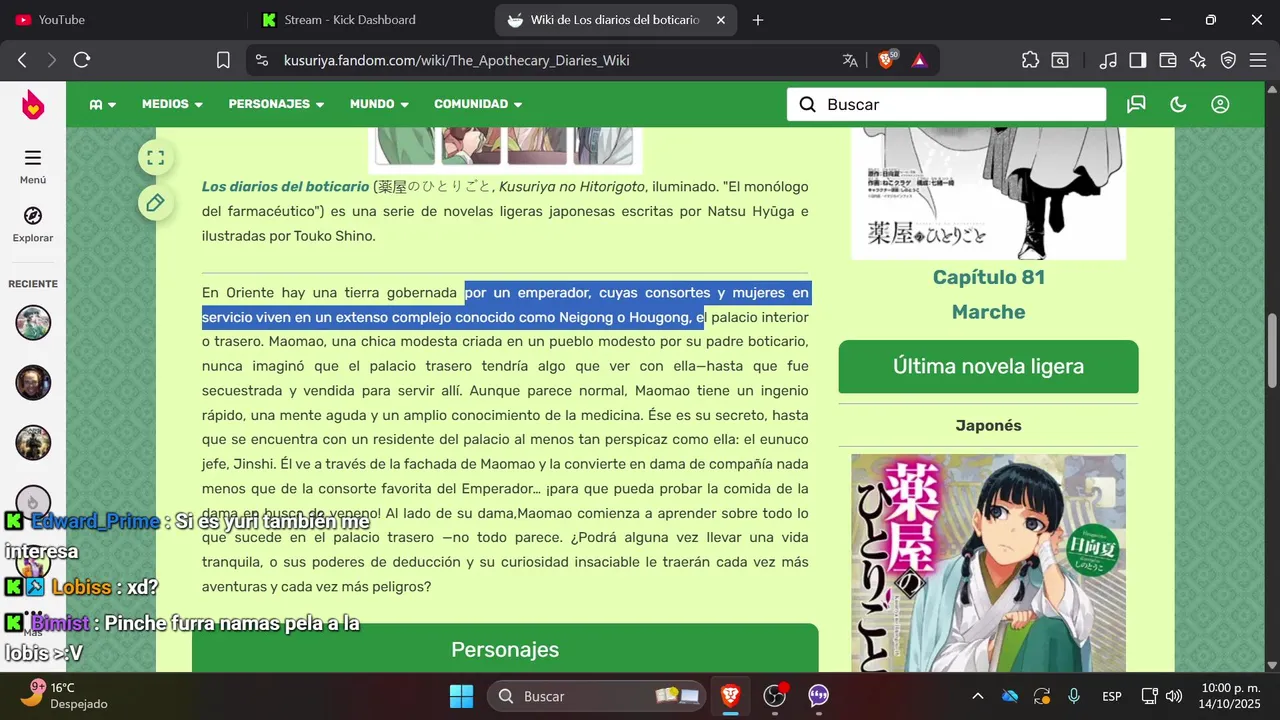Toggle dark mode with the moon icon
1280x720 pixels.
(x=1178, y=104)
